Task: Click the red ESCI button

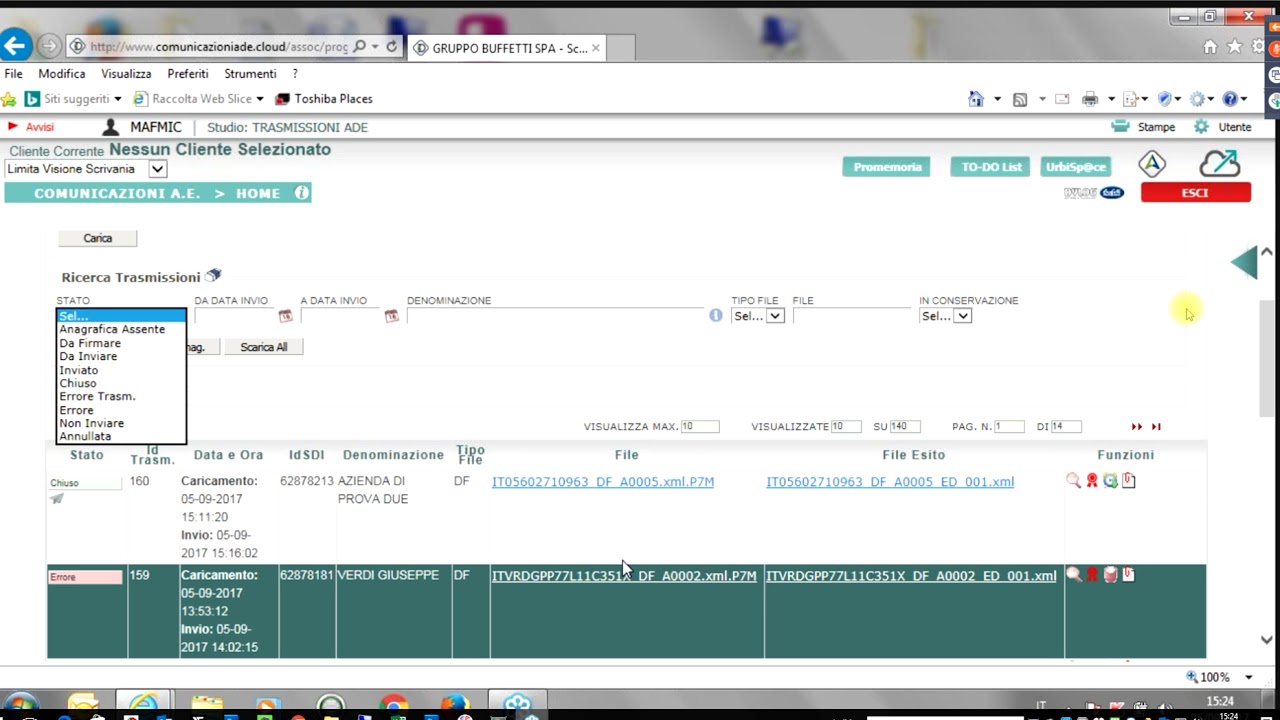Action: (1195, 193)
